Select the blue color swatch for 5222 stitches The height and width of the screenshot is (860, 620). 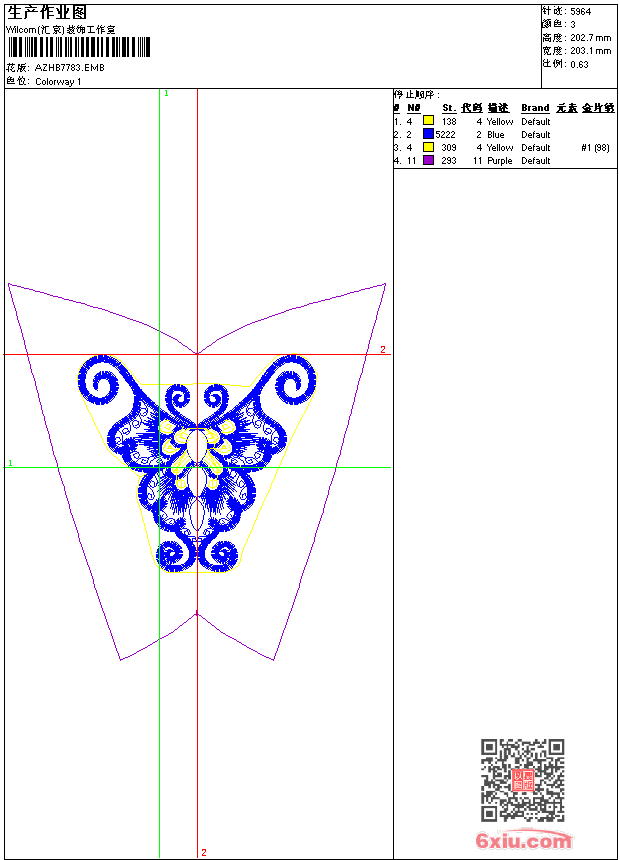tap(429, 134)
